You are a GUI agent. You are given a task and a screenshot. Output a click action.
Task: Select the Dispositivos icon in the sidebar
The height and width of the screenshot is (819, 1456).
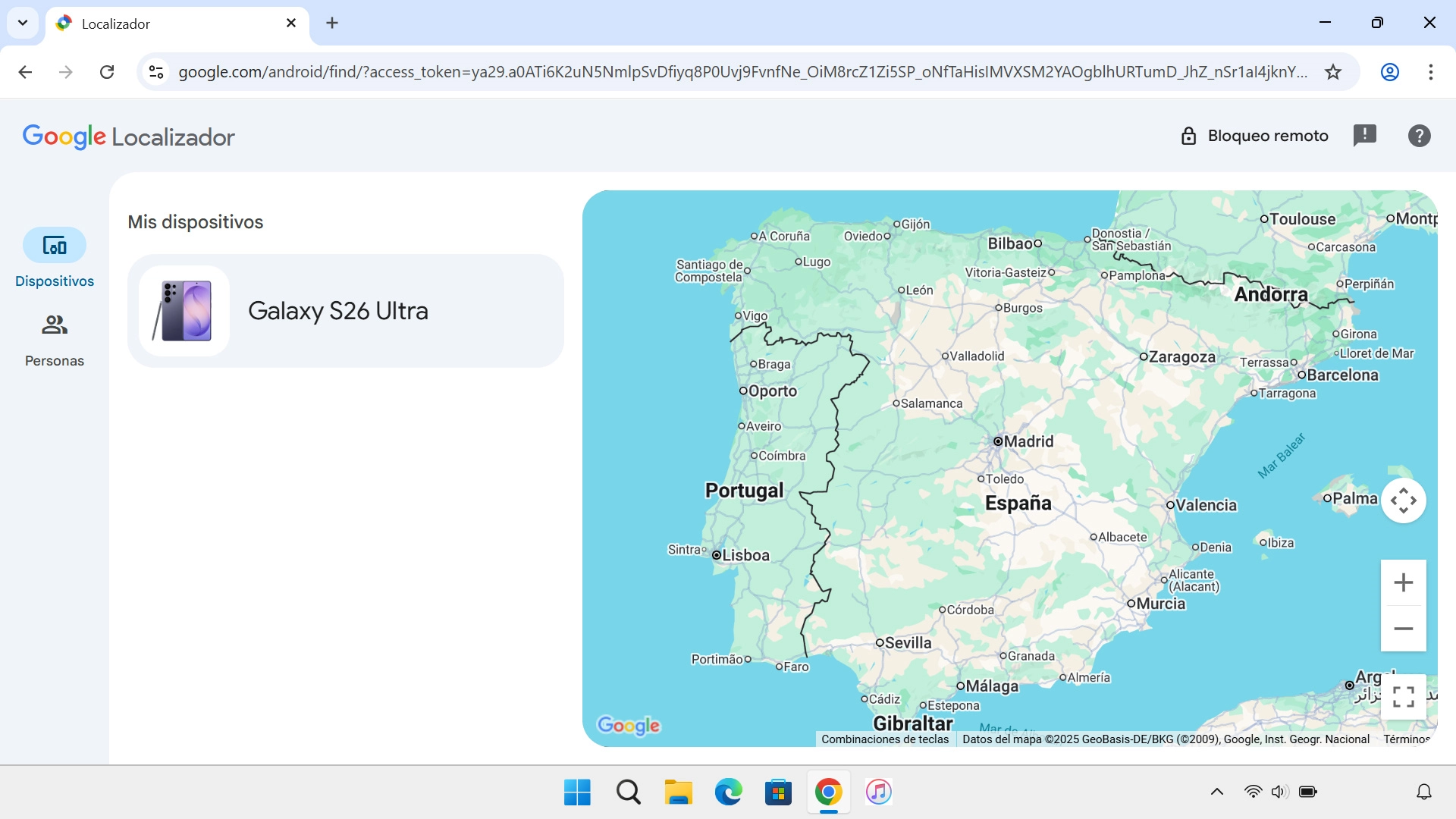tap(54, 246)
